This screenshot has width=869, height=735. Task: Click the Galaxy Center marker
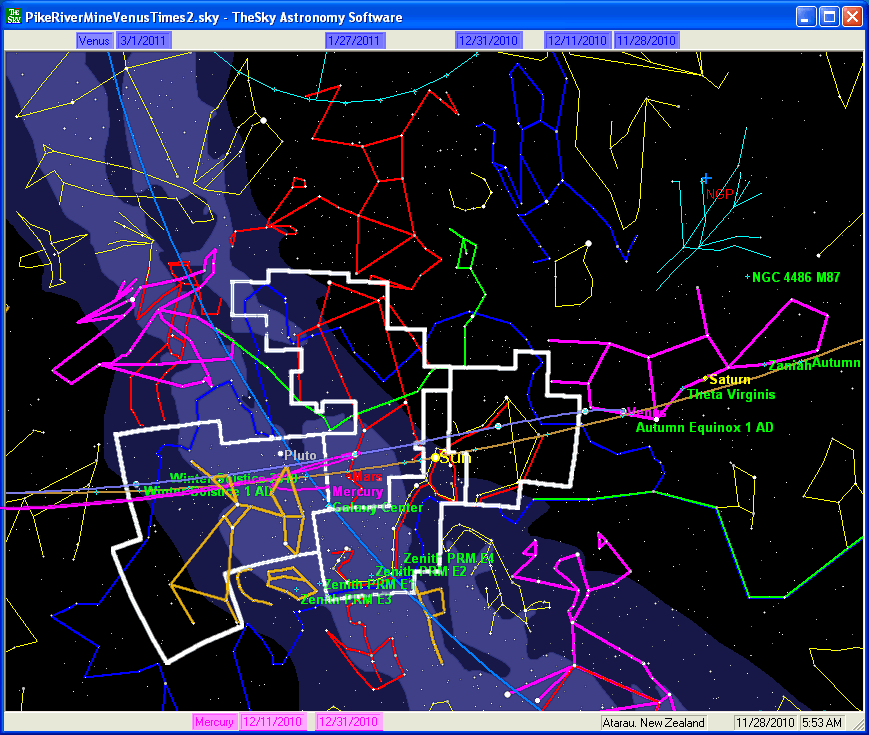[x=329, y=507]
